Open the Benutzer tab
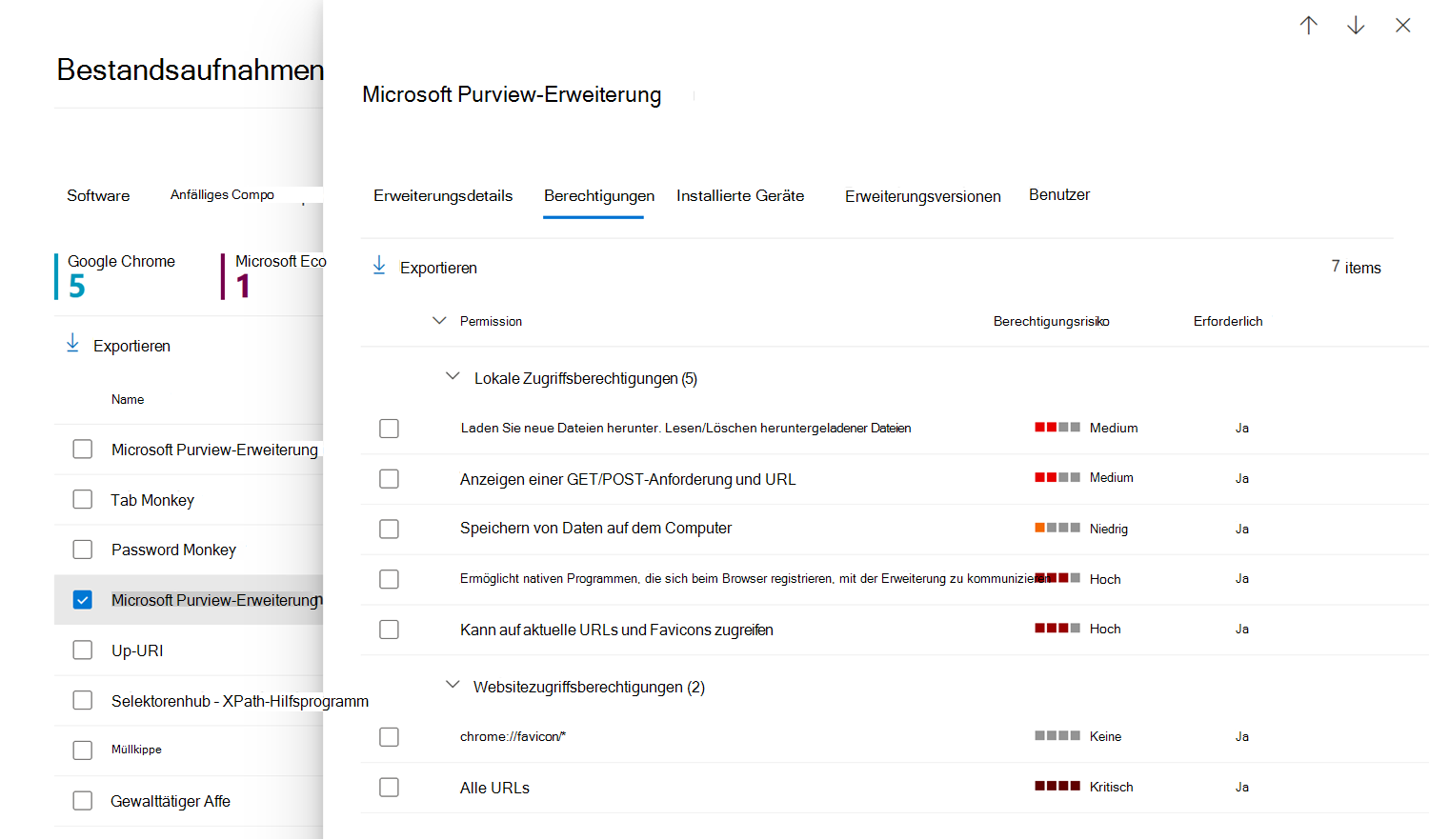Screen dimensions: 1429x840 pos(1059,195)
